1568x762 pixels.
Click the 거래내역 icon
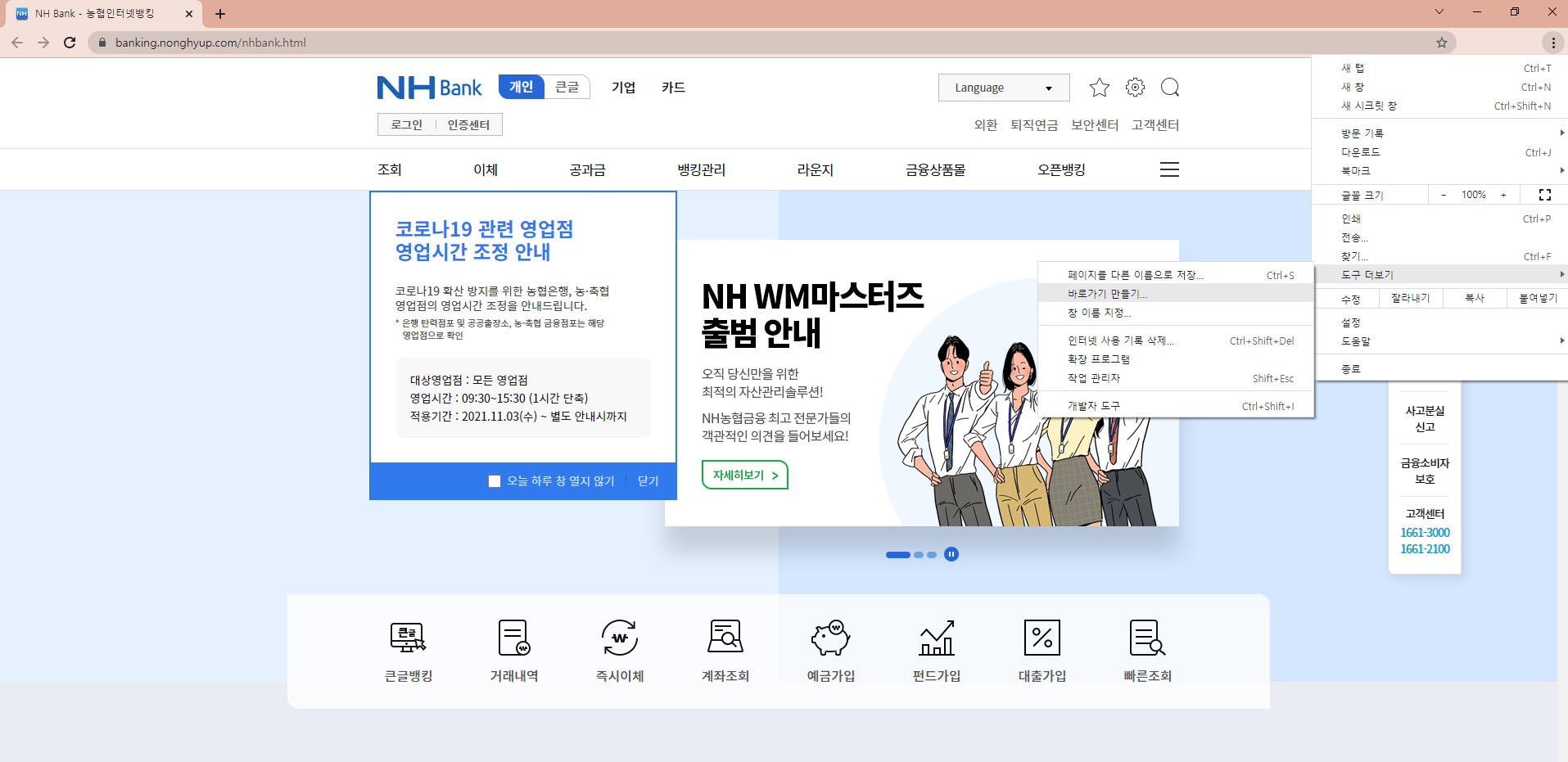[514, 638]
